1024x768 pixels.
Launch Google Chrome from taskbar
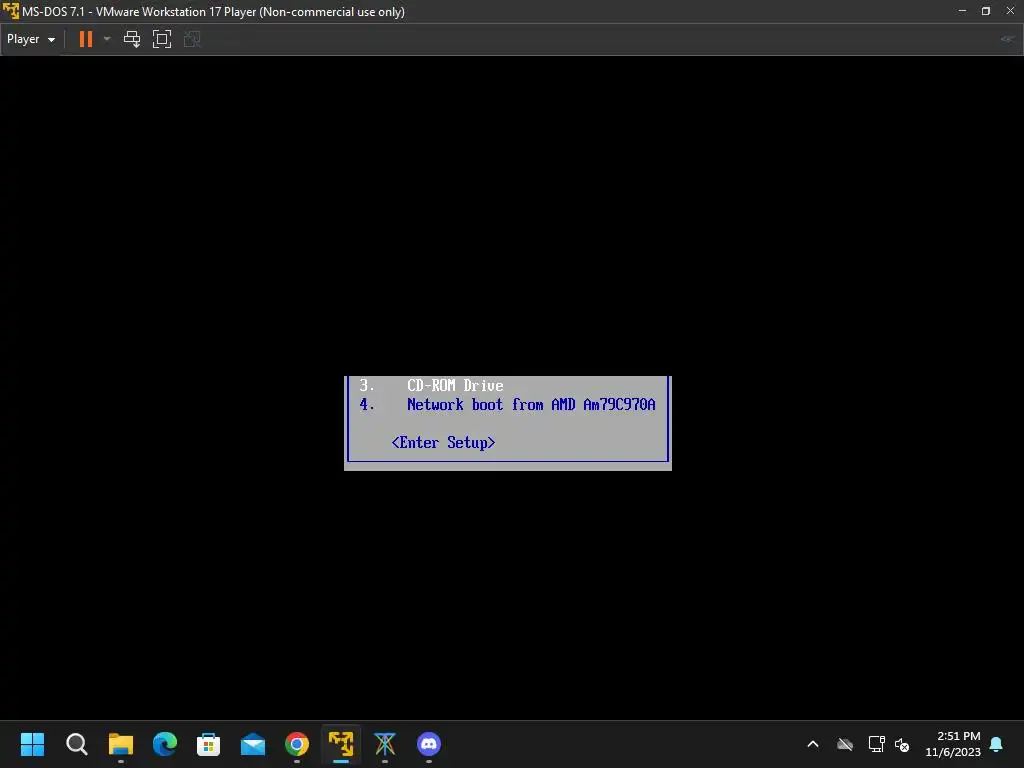(296, 744)
